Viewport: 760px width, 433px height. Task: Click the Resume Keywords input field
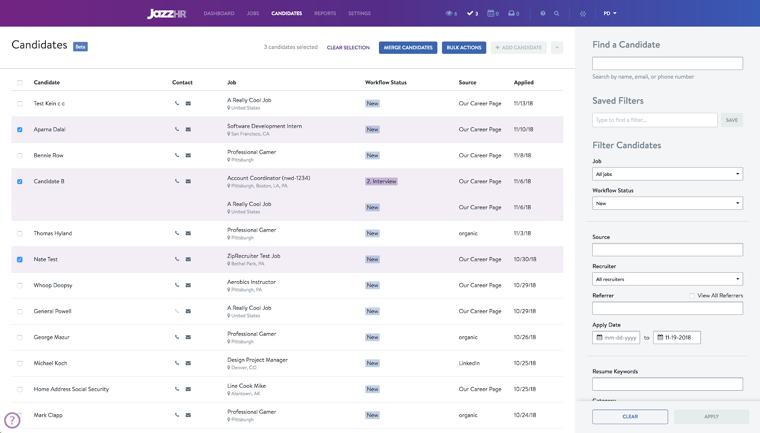click(667, 384)
